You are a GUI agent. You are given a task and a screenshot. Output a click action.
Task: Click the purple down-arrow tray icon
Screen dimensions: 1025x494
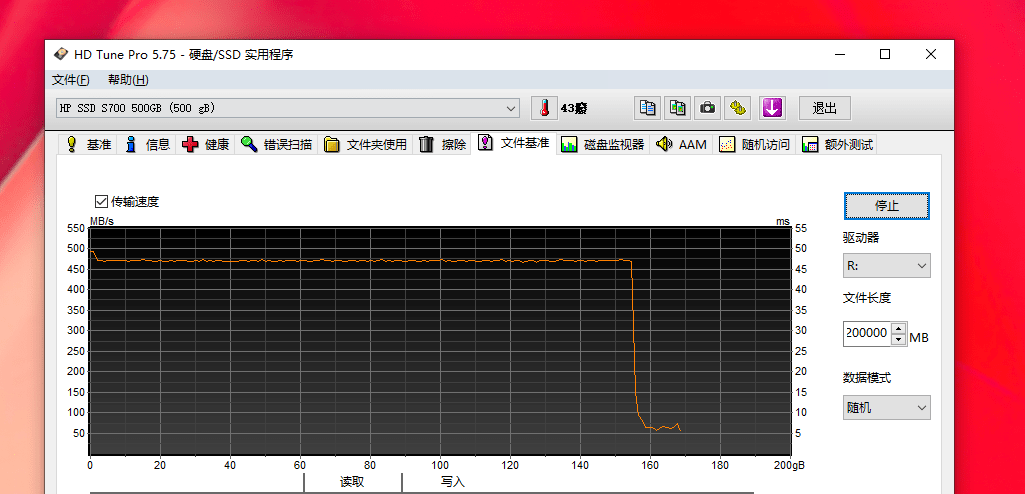(772, 108)
